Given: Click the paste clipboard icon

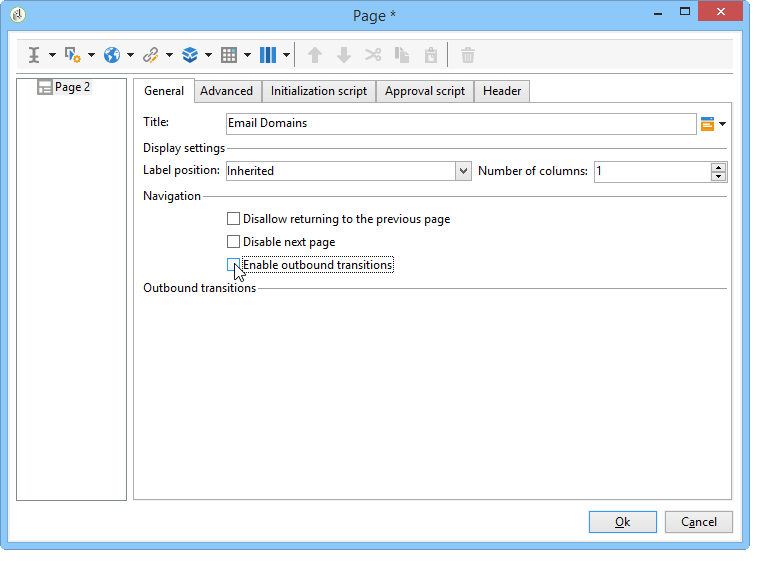Looking at the screenshot, I should click(431, 55).
